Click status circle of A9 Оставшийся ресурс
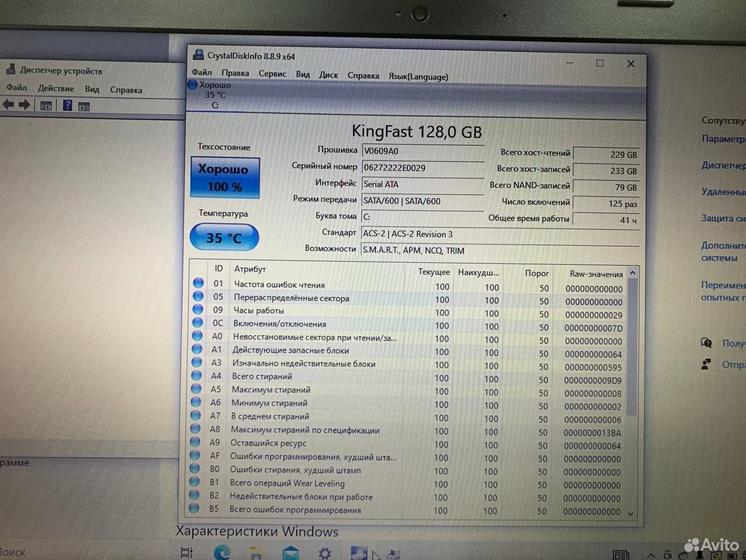Screen dimensions: 746x560 [x=195, y=442]
